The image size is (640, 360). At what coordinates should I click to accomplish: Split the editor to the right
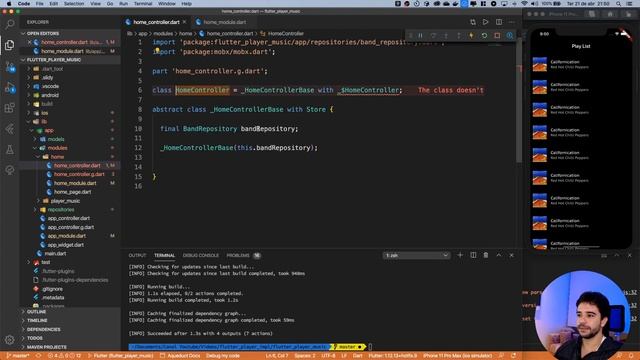pos(499,22)
